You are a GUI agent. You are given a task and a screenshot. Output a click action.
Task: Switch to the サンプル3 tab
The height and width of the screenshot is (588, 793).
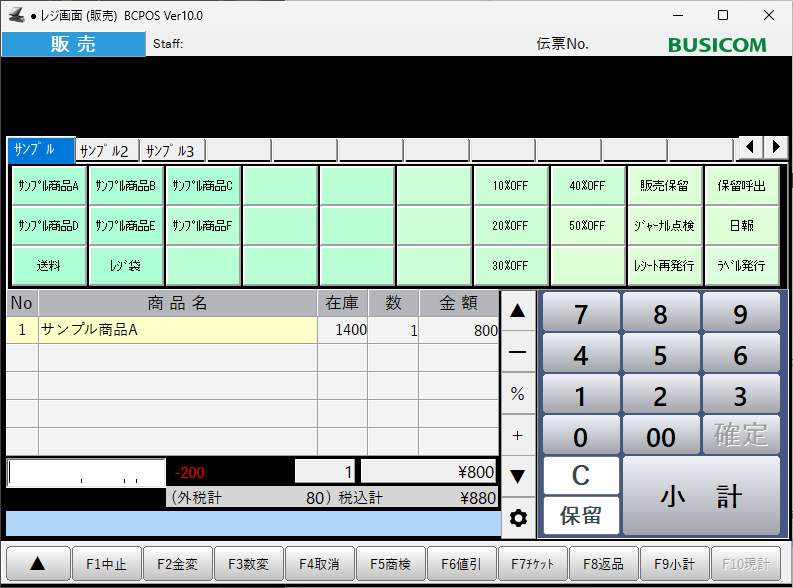point(172,151)
